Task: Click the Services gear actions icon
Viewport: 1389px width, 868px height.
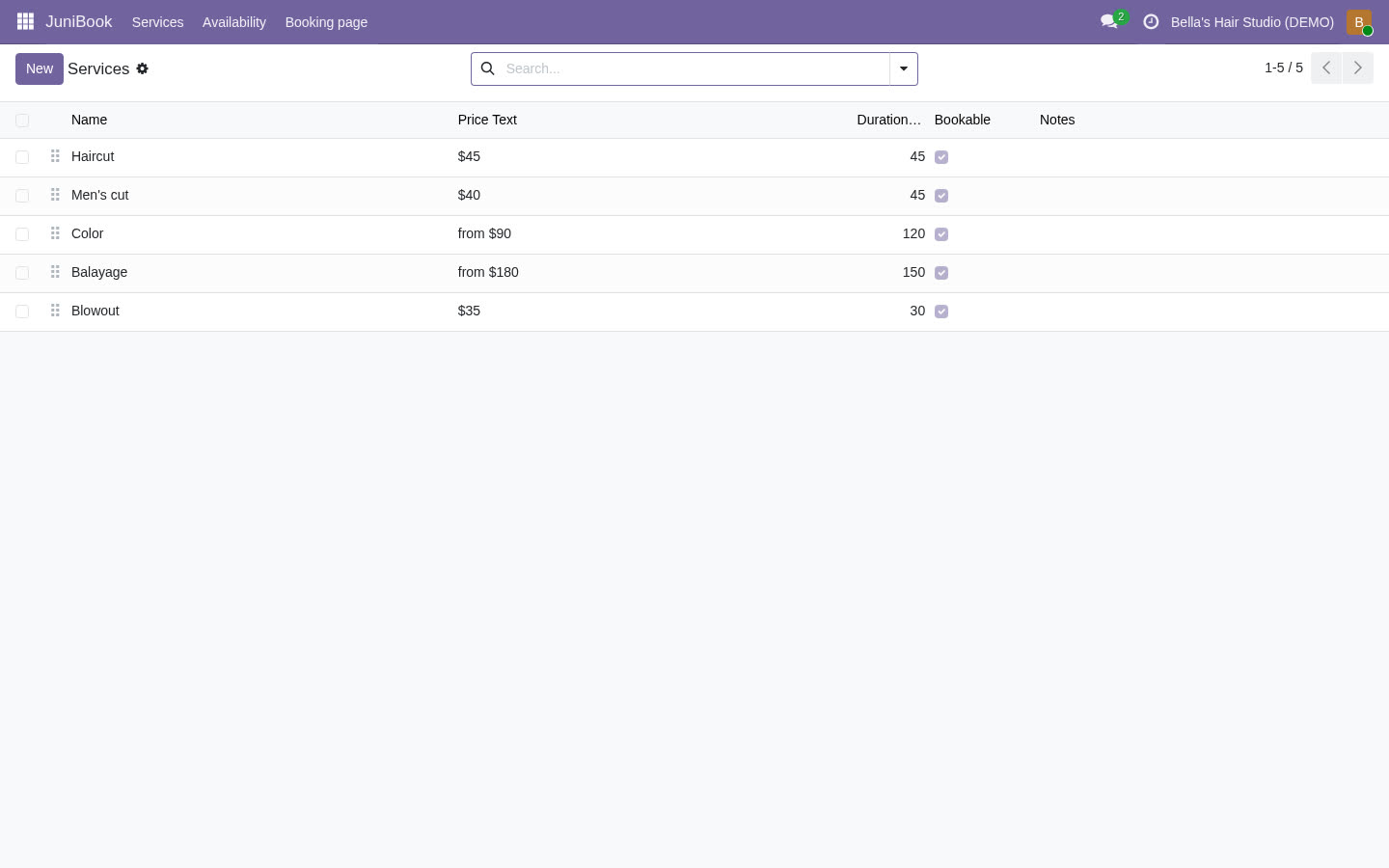Action: 143,68
